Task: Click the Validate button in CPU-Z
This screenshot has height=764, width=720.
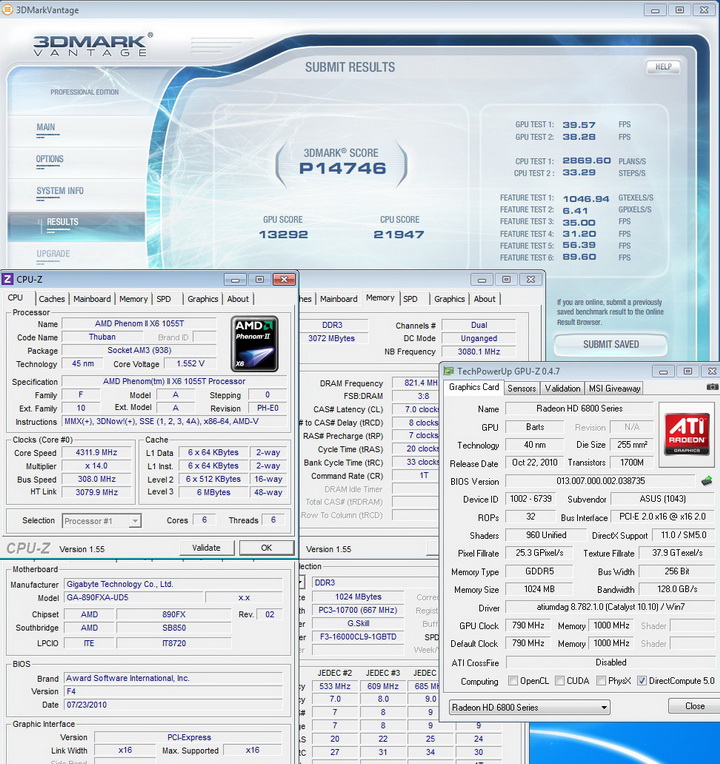Action: [206, 548]
